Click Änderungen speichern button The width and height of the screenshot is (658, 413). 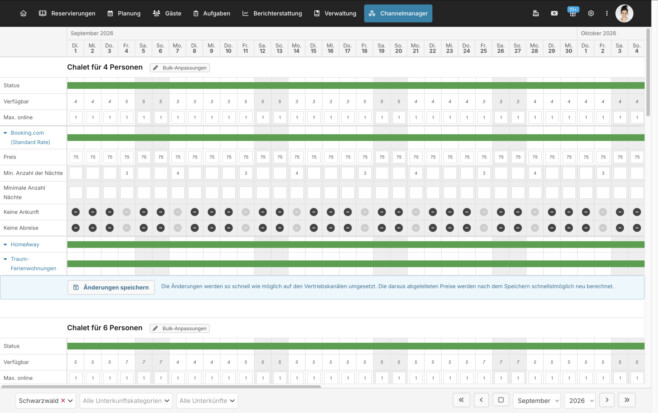(x=111, y=288)
